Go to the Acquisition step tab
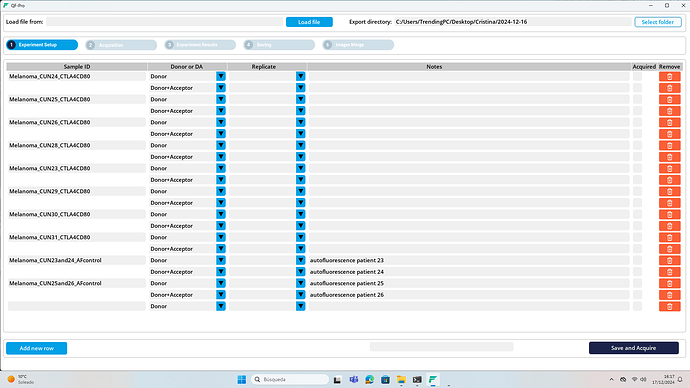 121,45
